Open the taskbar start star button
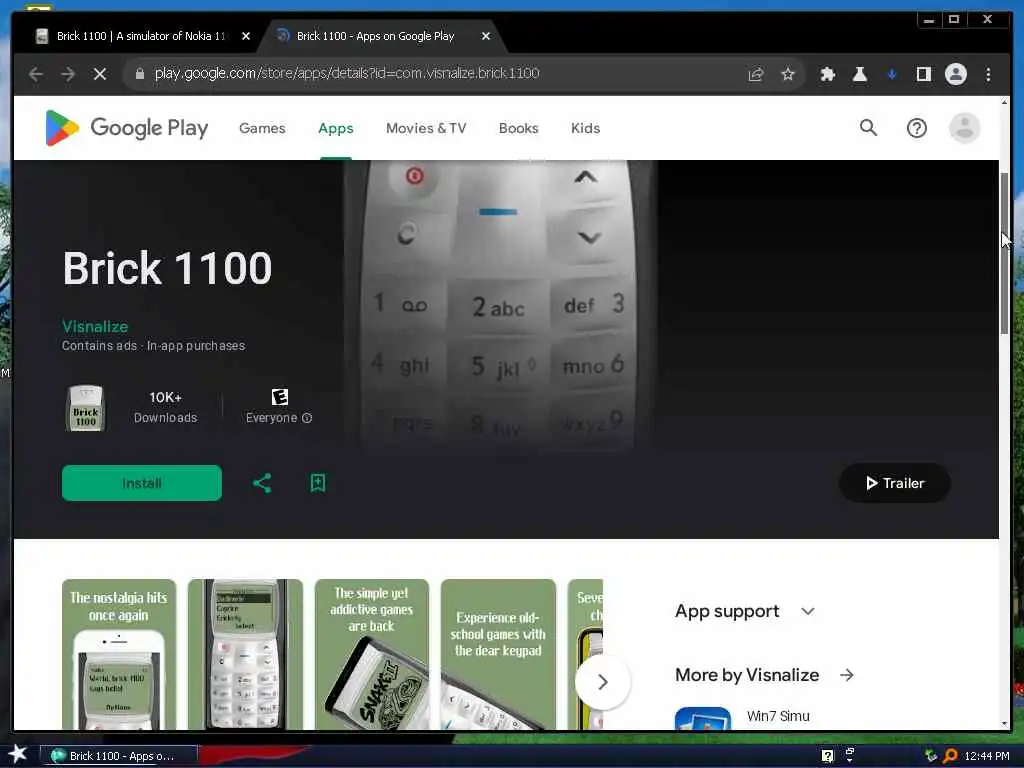The height and width of the screenshot is (768, 1024). tap(18, 754)
